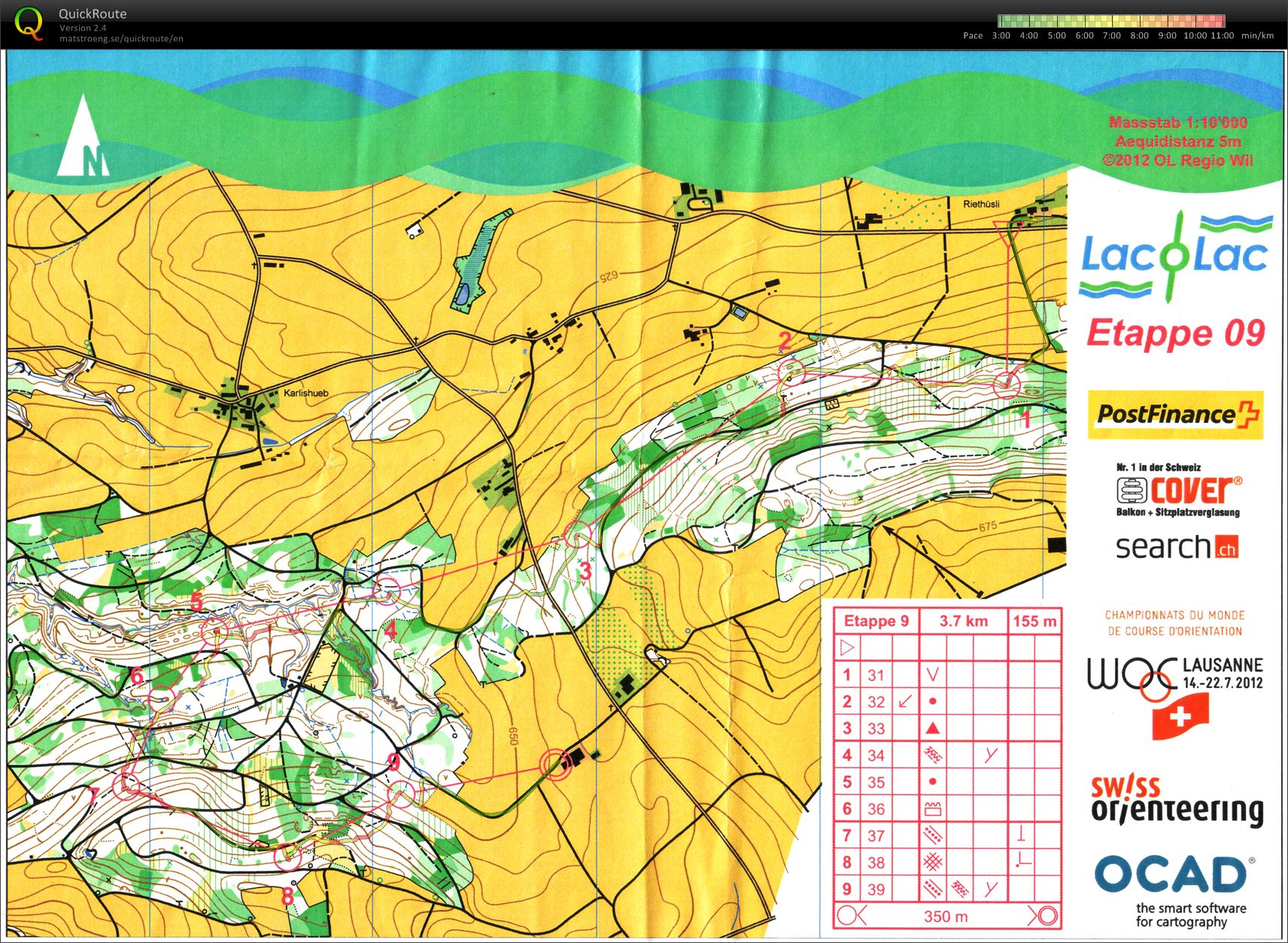Click the search.ch logo
This screenshot has width=1288, height=943.
point(1176,547)
